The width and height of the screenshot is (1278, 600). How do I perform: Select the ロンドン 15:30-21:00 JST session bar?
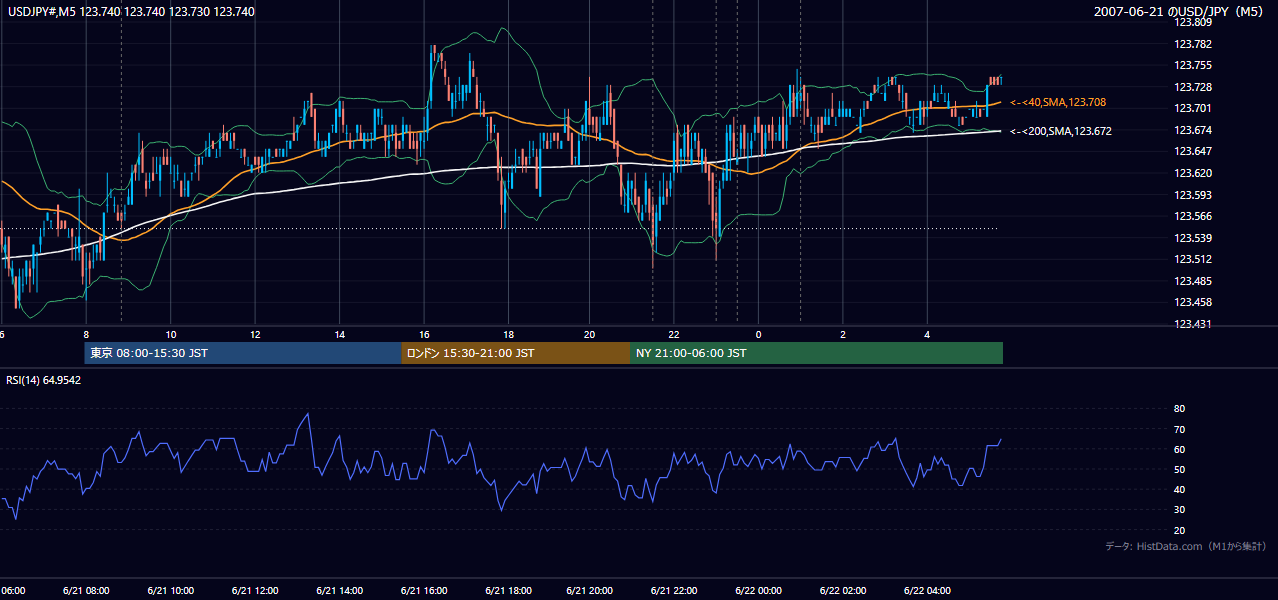[x=515, y=353]
